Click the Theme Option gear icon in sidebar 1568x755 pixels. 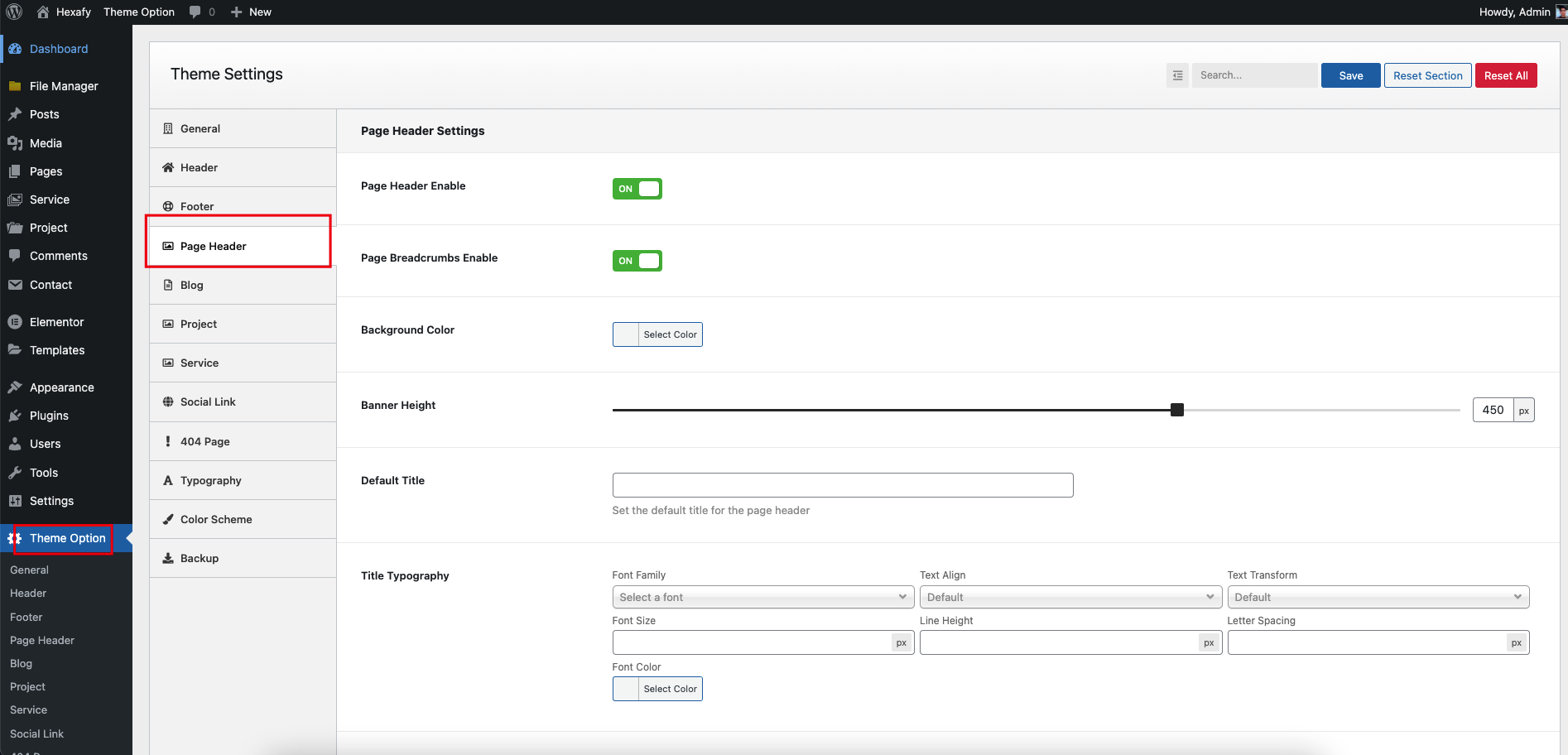pyautogui.click(x=15, y=538)
